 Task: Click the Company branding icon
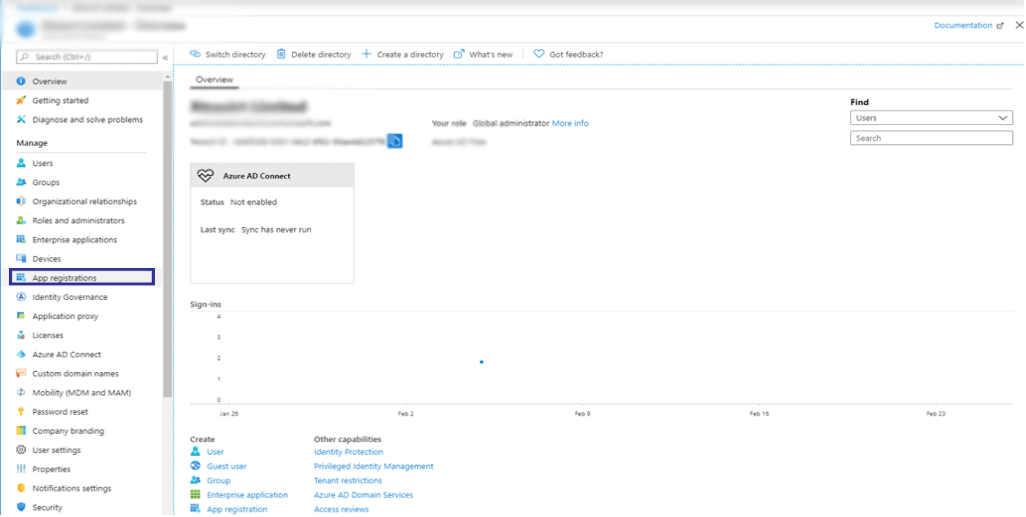tap(21, 431)
